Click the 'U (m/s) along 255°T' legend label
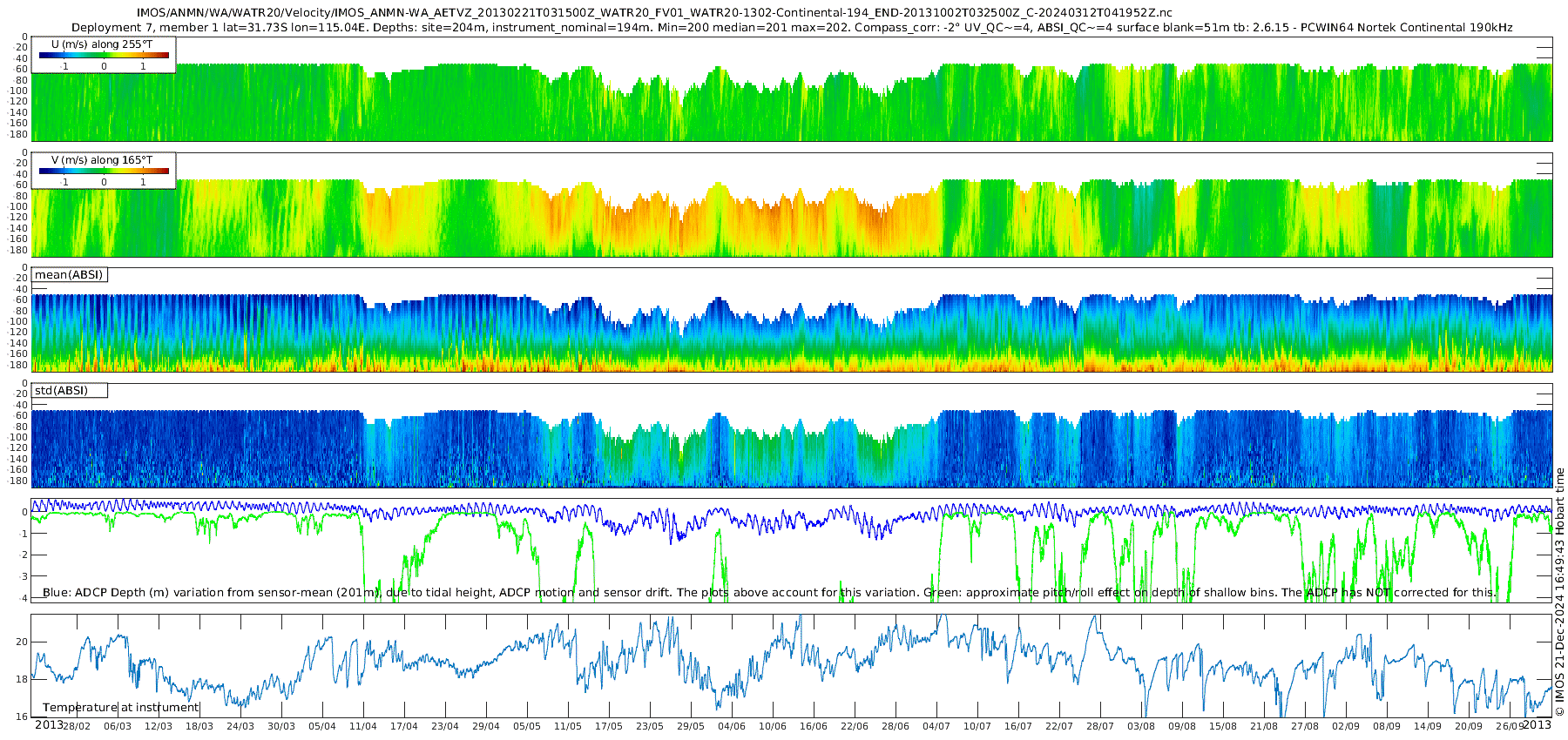Image resolution: width=1568 pixels, height=740 pixels. [102, 44]
